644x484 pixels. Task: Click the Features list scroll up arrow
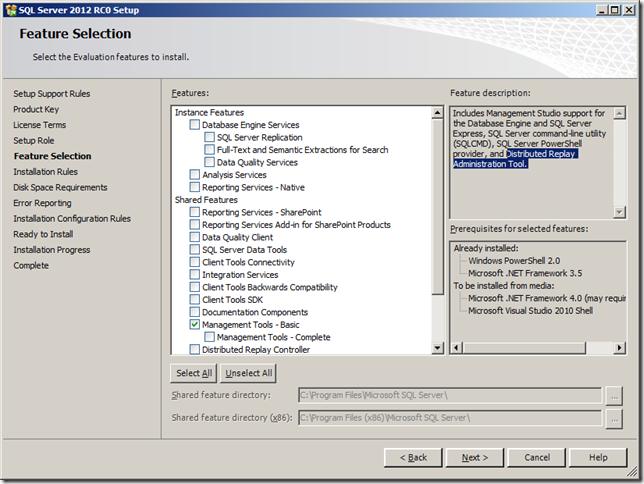coord(438,112)
